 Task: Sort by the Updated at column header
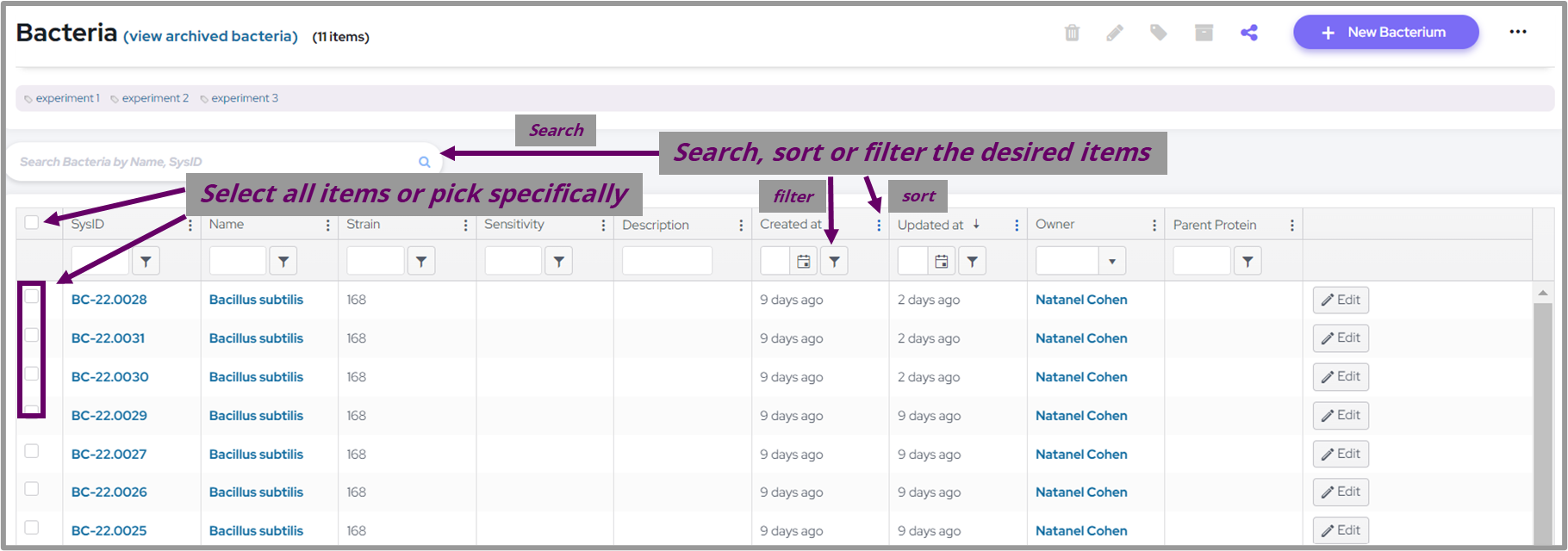(930, 225)
